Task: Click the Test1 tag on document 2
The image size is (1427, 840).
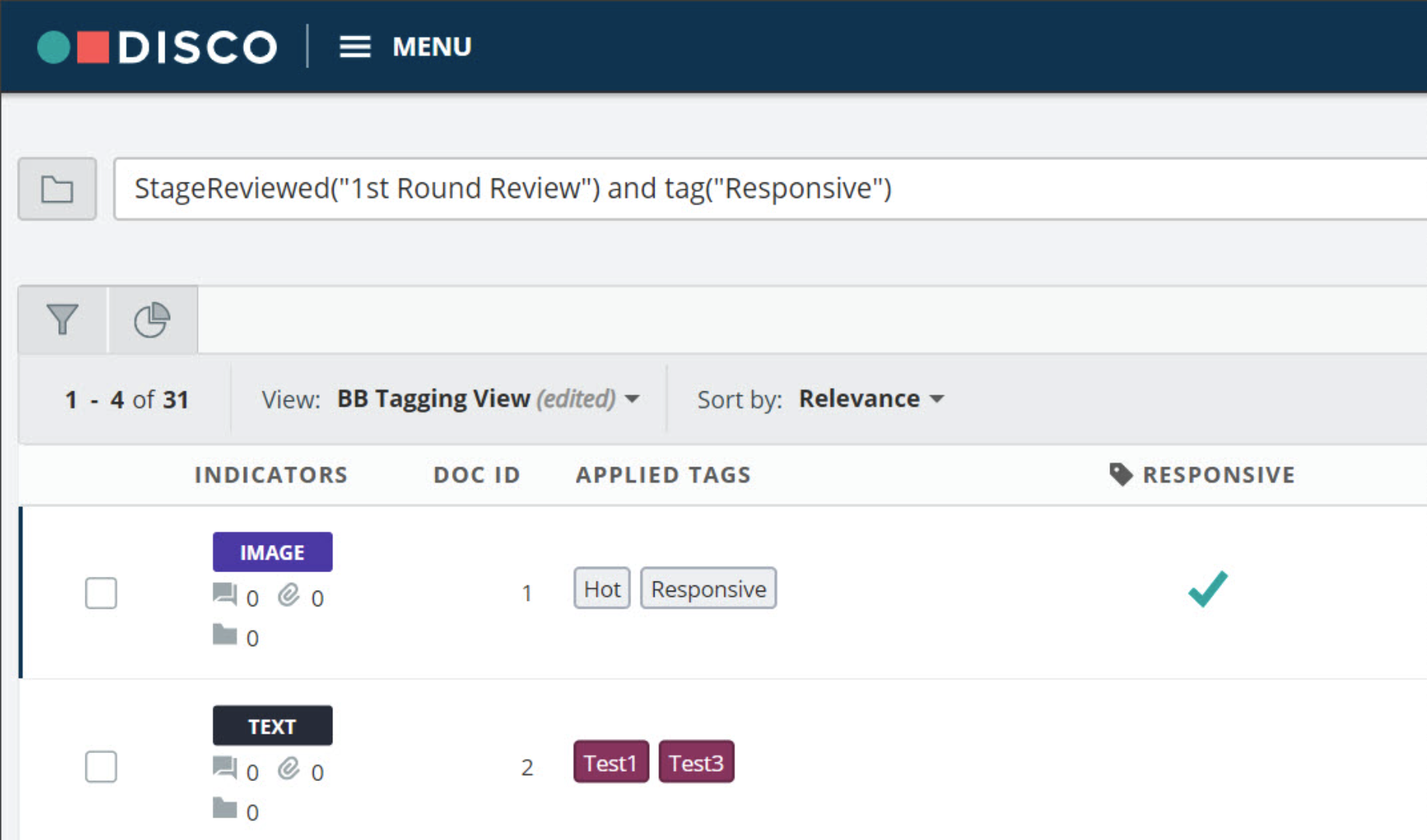Action: [611, 762]
